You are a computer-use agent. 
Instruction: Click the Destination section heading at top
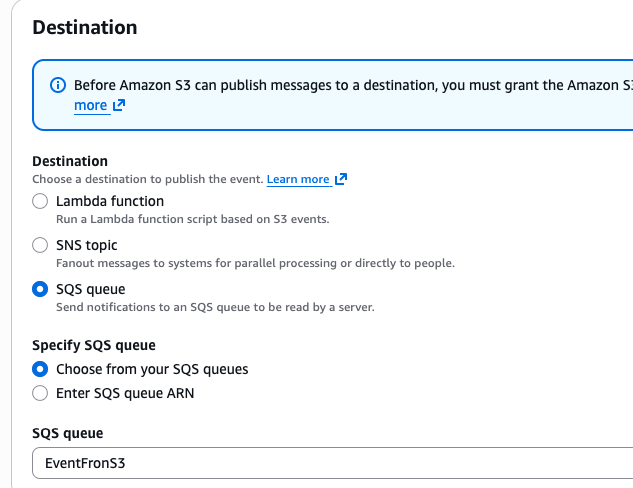85,27
